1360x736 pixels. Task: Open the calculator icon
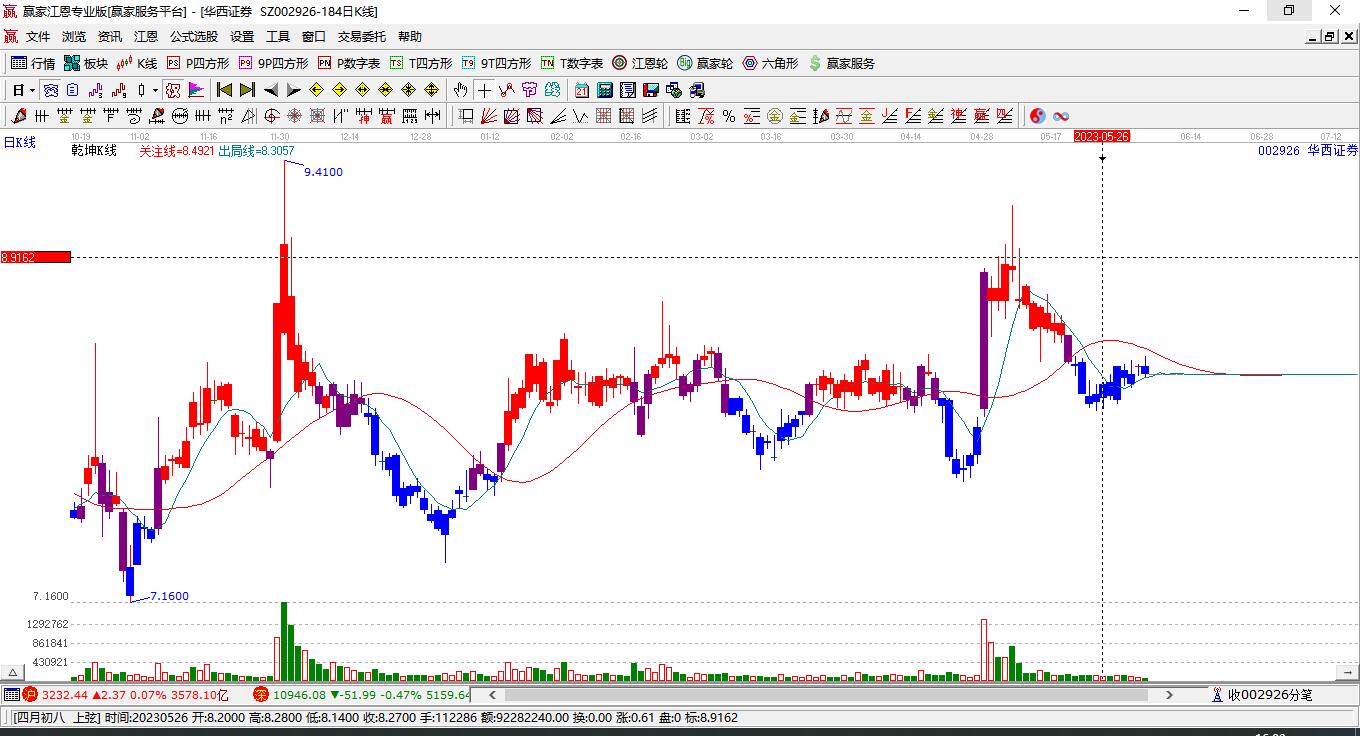tap(604, 90)
